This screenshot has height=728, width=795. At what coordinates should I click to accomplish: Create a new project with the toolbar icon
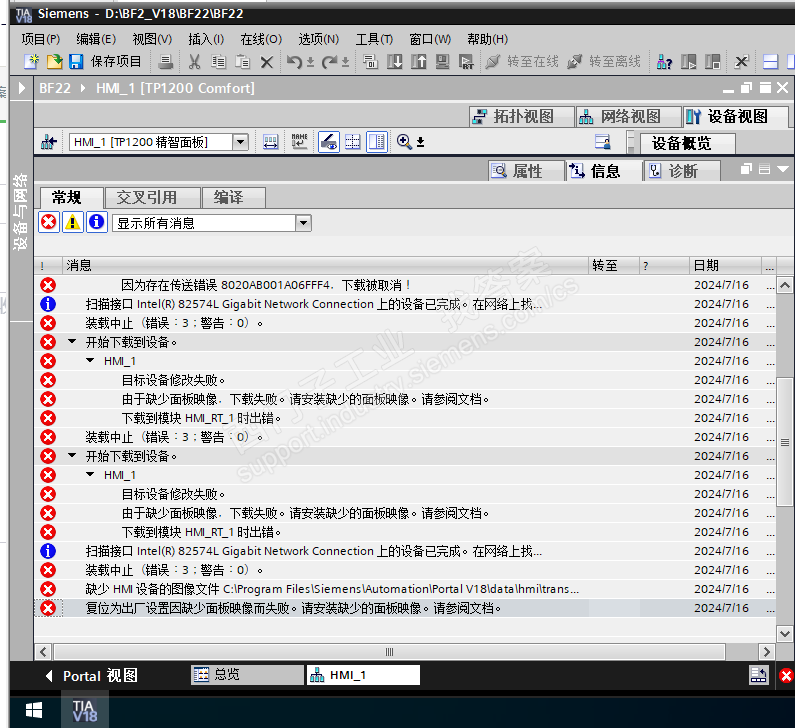(x=31, y=62)
